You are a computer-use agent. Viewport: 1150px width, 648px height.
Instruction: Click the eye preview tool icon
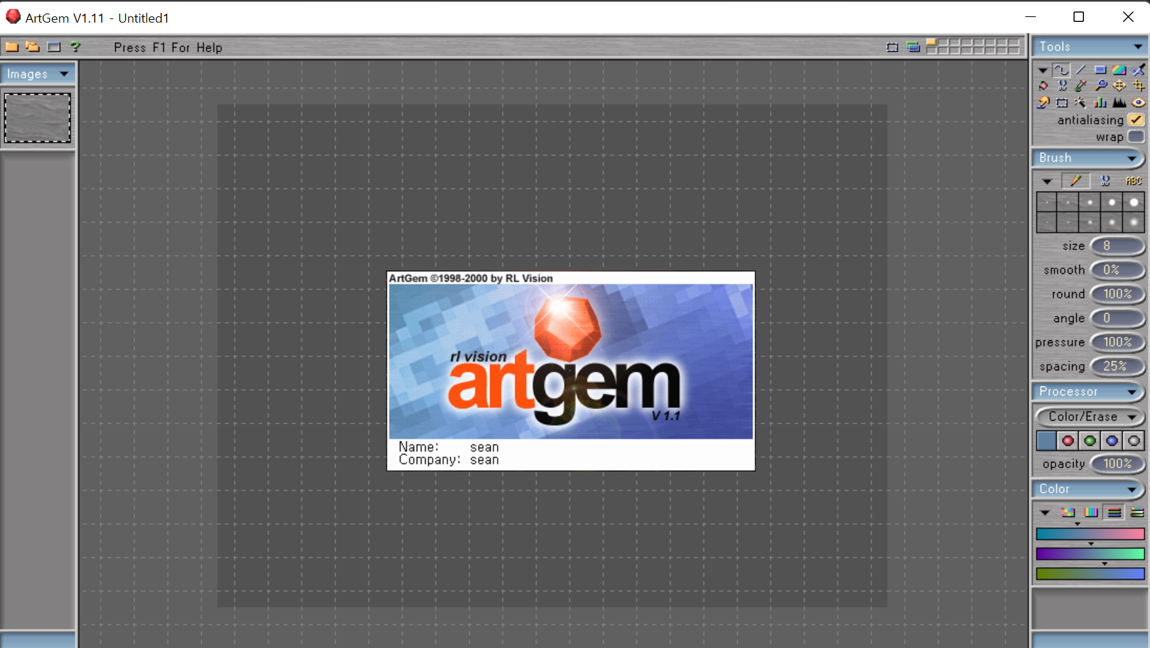pyautogui.click(x=1138, y=103)
